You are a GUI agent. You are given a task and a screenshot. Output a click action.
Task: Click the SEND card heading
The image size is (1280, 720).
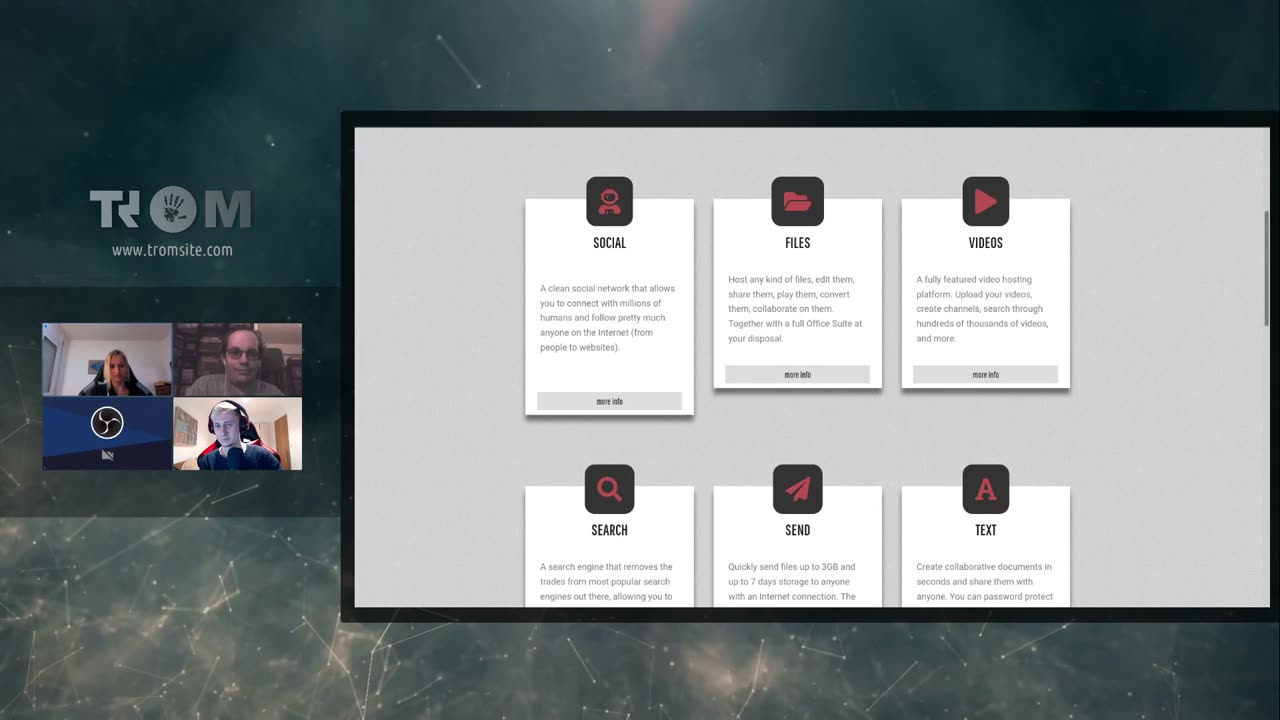tap(797, 530)
